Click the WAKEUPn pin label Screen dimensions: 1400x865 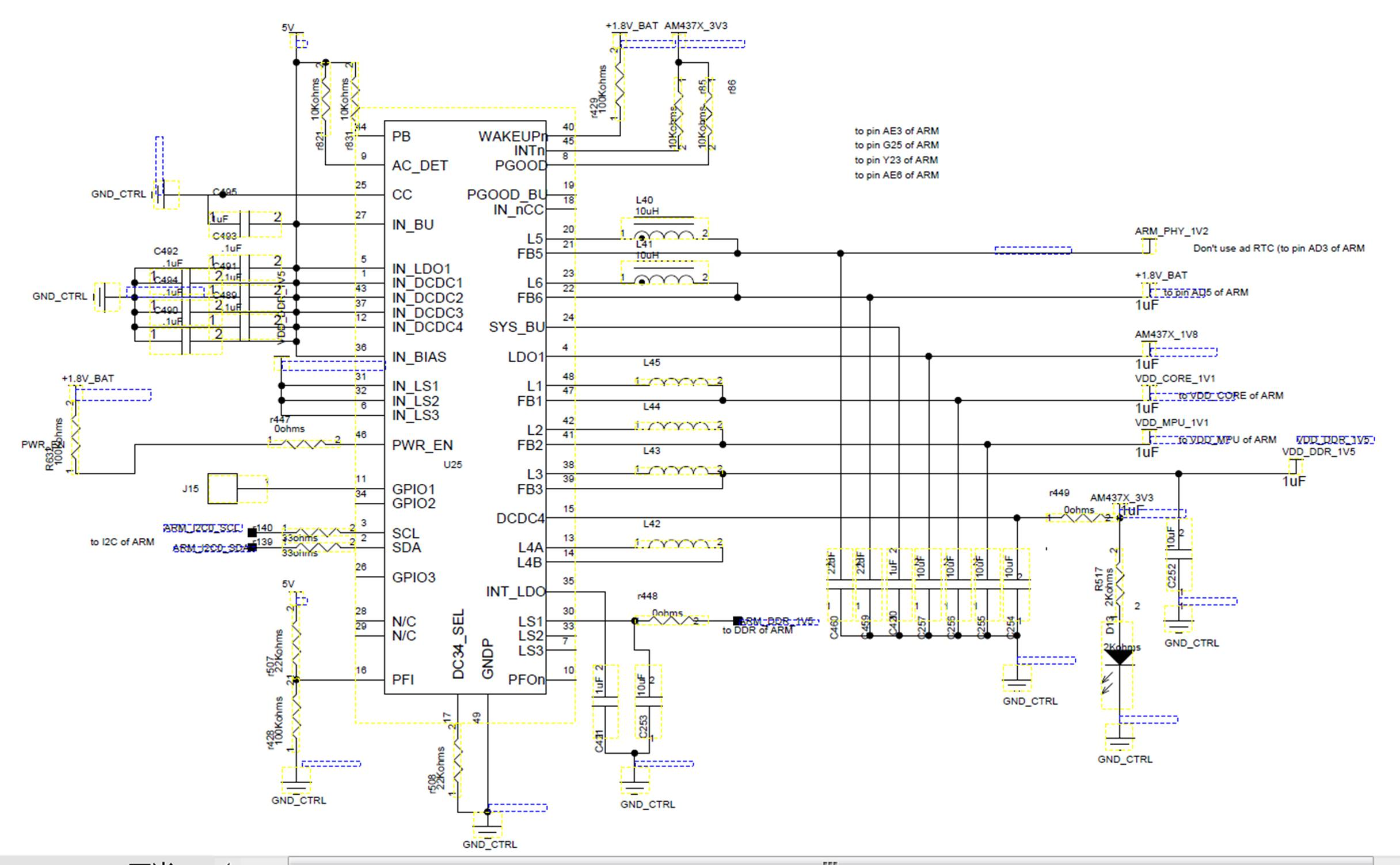[512, 136]
